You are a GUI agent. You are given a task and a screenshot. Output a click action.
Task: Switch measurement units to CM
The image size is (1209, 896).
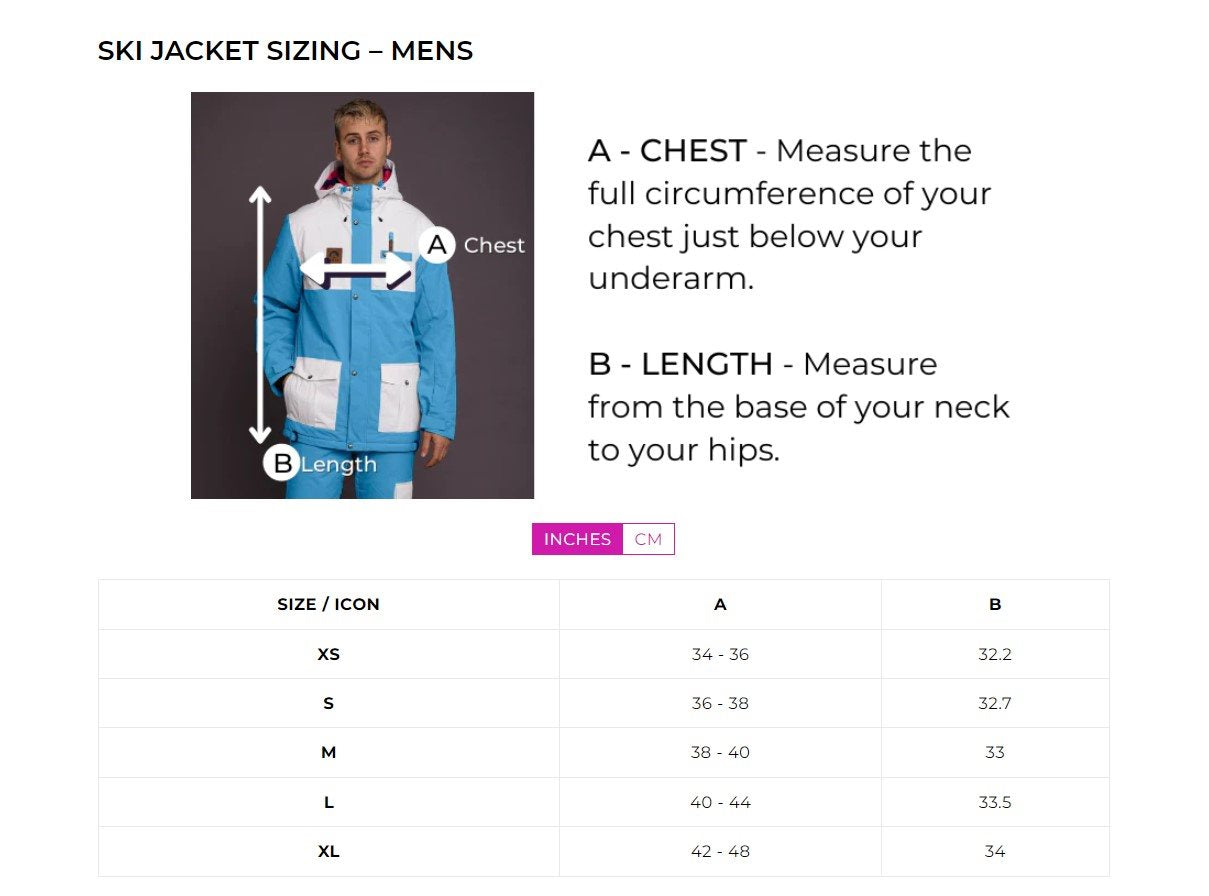[648, 539]
